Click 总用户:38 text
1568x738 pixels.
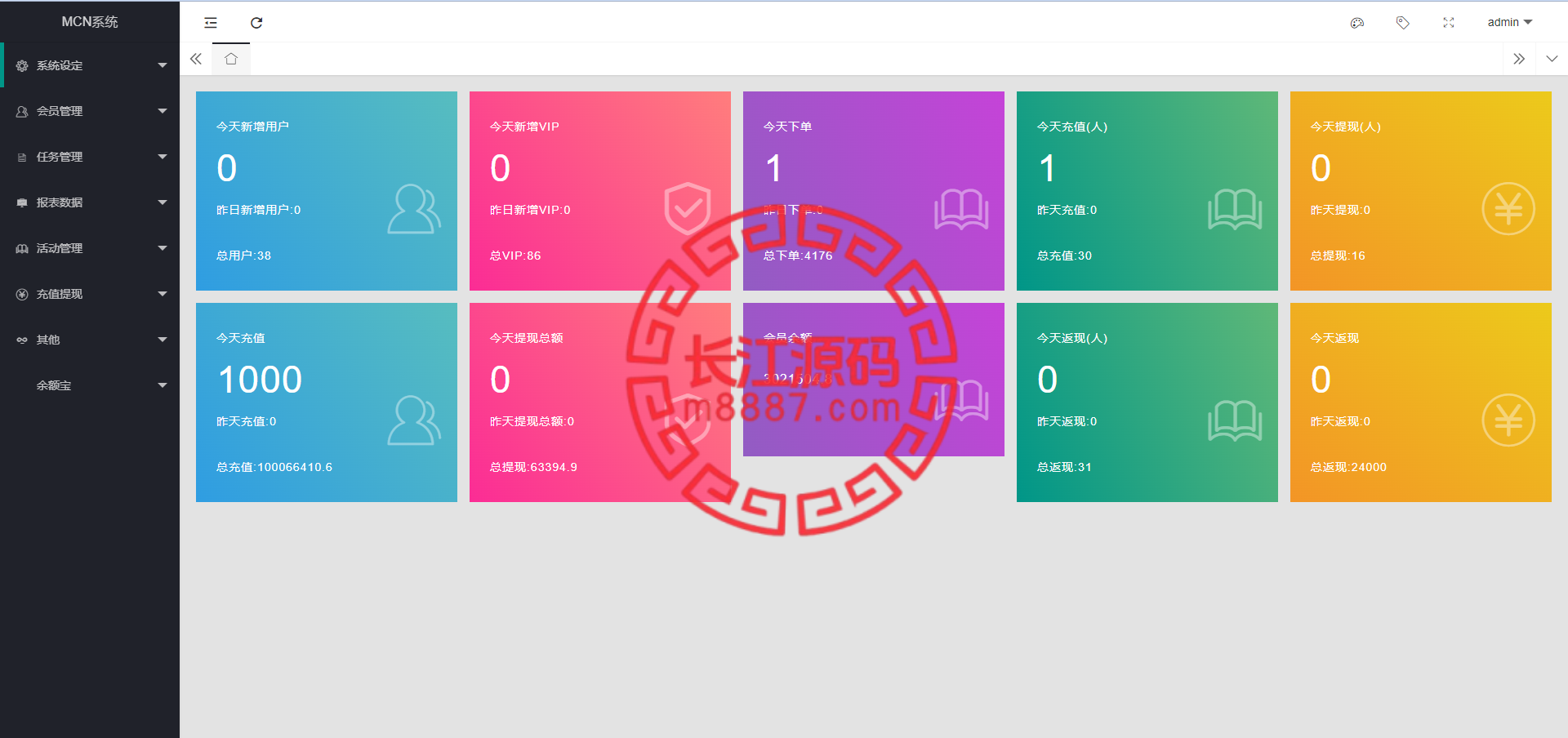[x=243, y=256]
